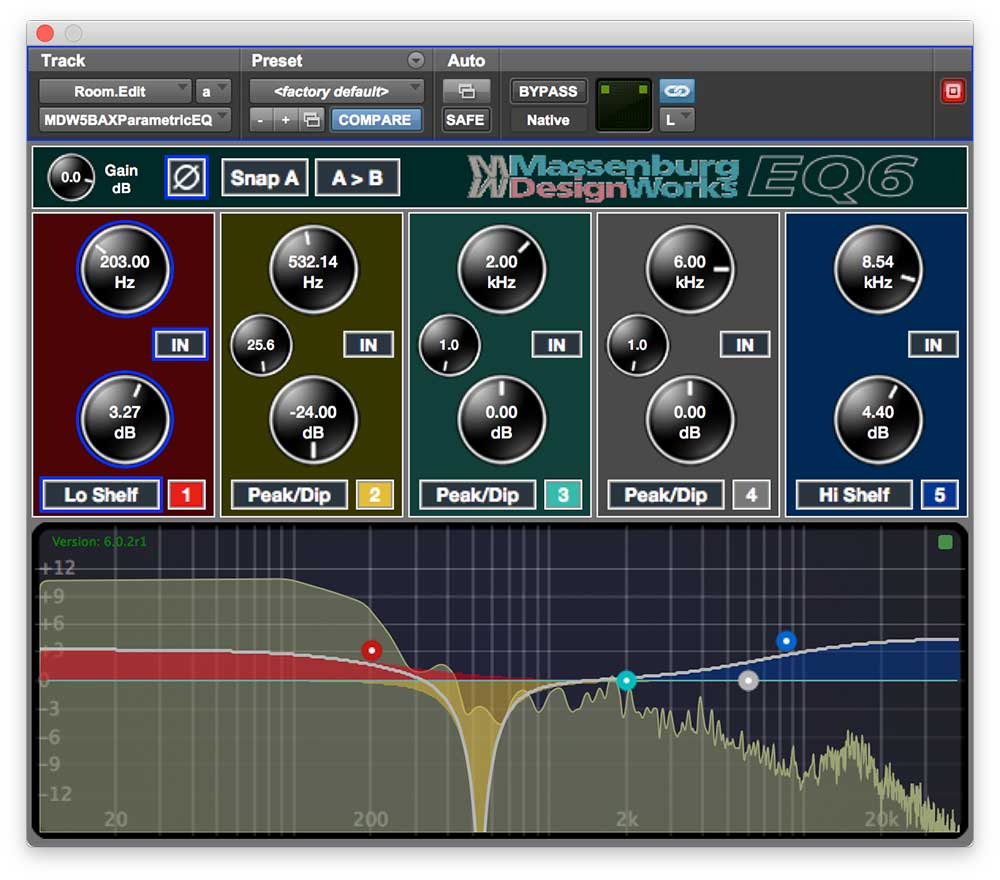The image size is (1000, 880).
Task: Enable BYPASS for the plug-in
Action: pos(548,91)
